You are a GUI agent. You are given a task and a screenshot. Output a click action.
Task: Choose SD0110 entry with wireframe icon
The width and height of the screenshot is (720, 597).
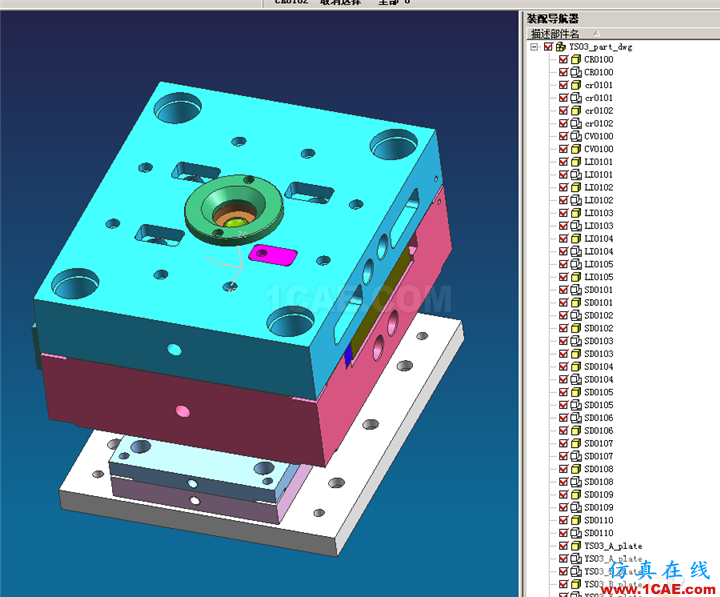click(x=599, y=533)
